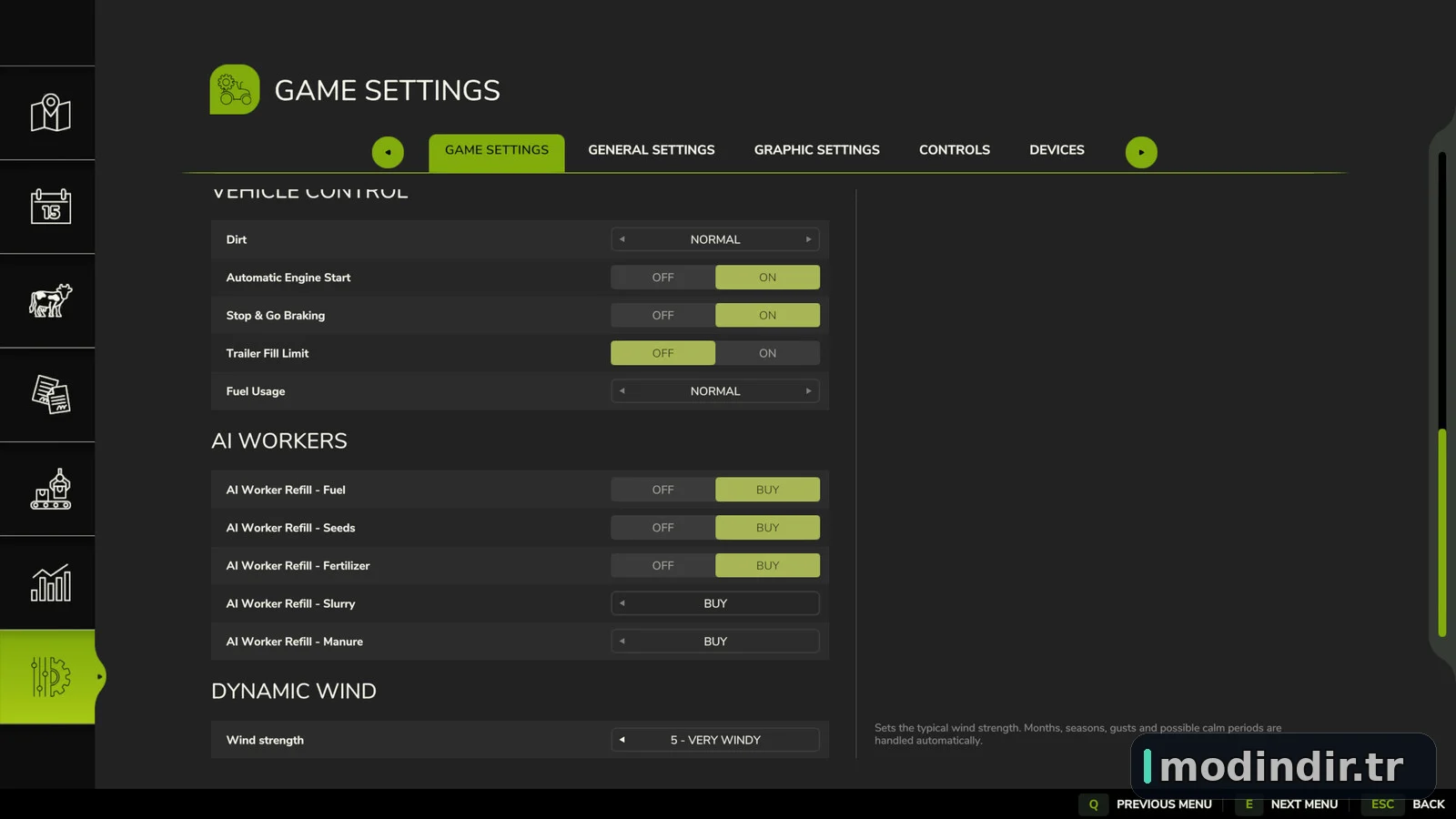
Task: Select the Stop & Go Braking label
Action: point(275,316)
